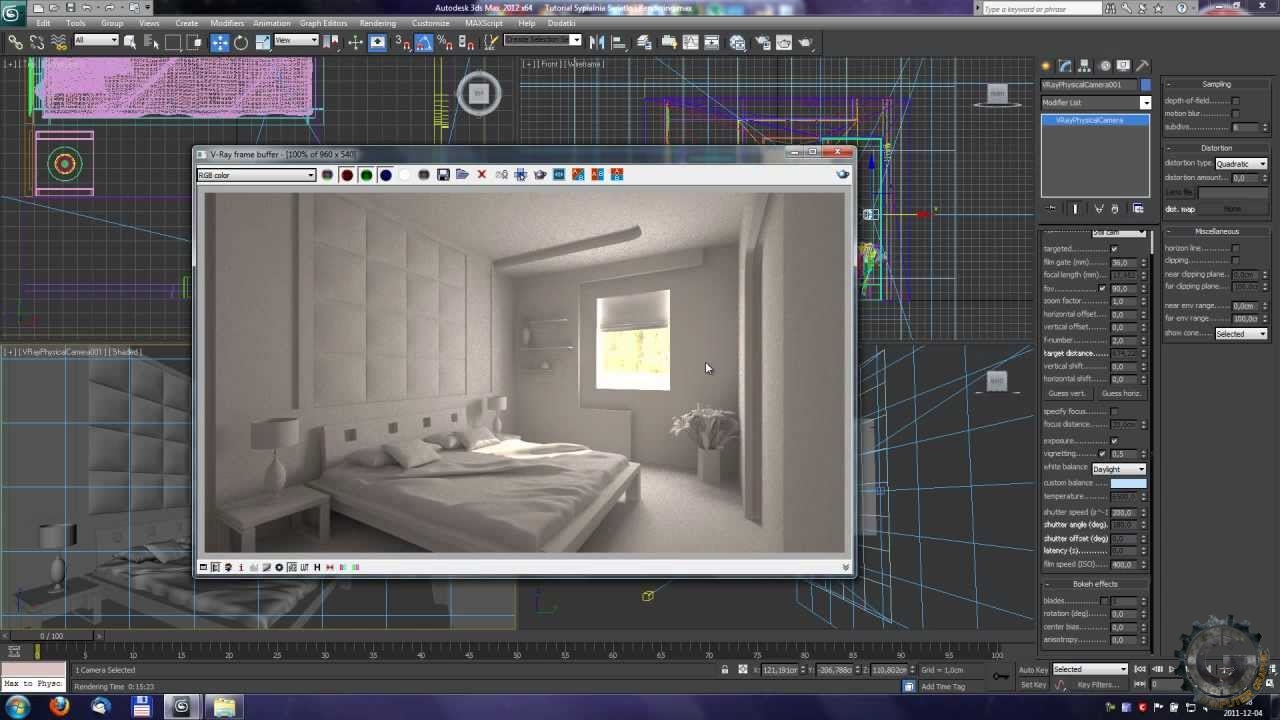Open the distortion type Quadratic dropdown
Viewport: 1280px width, 720px height.
pos(1241,164)
